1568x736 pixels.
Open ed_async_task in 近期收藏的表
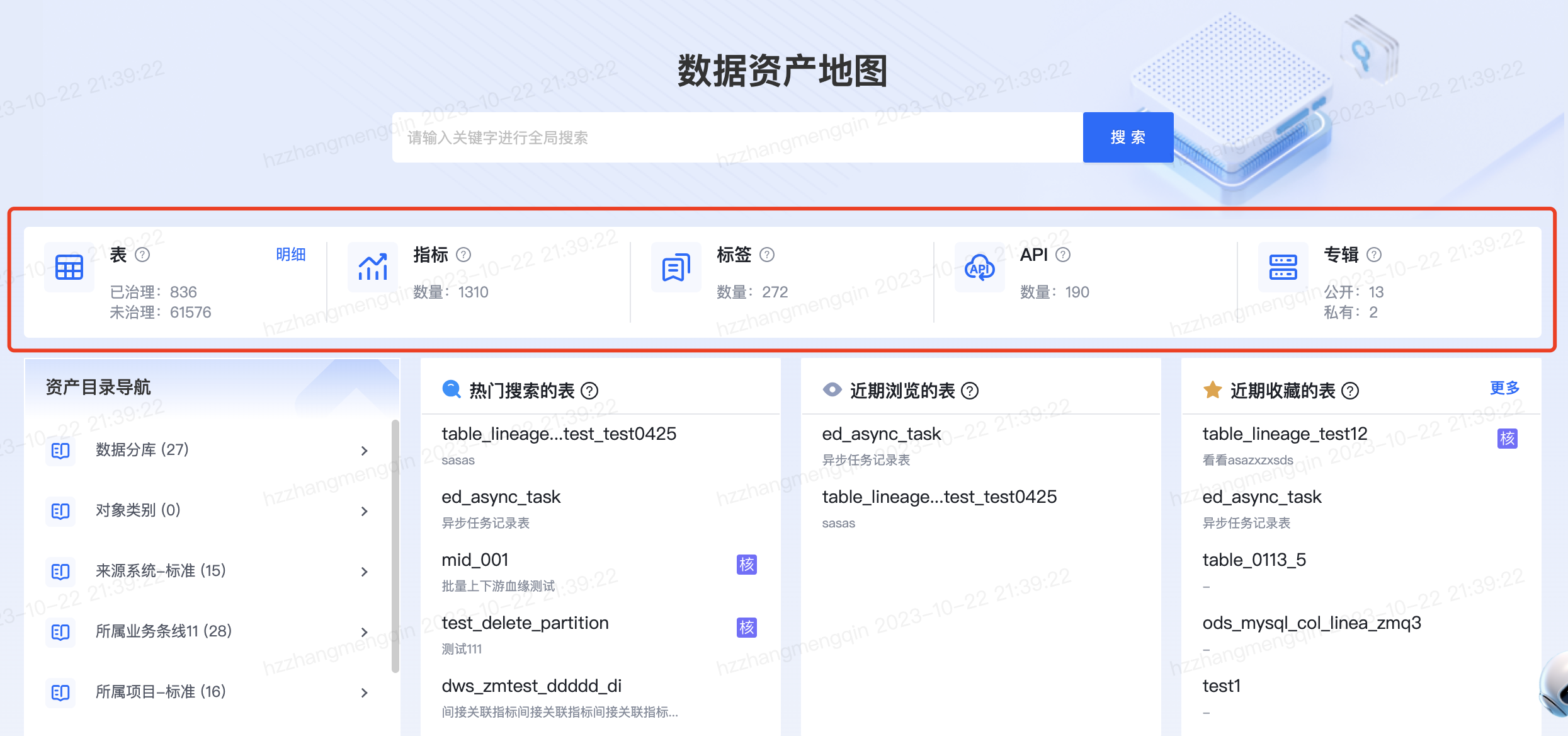1261,497
